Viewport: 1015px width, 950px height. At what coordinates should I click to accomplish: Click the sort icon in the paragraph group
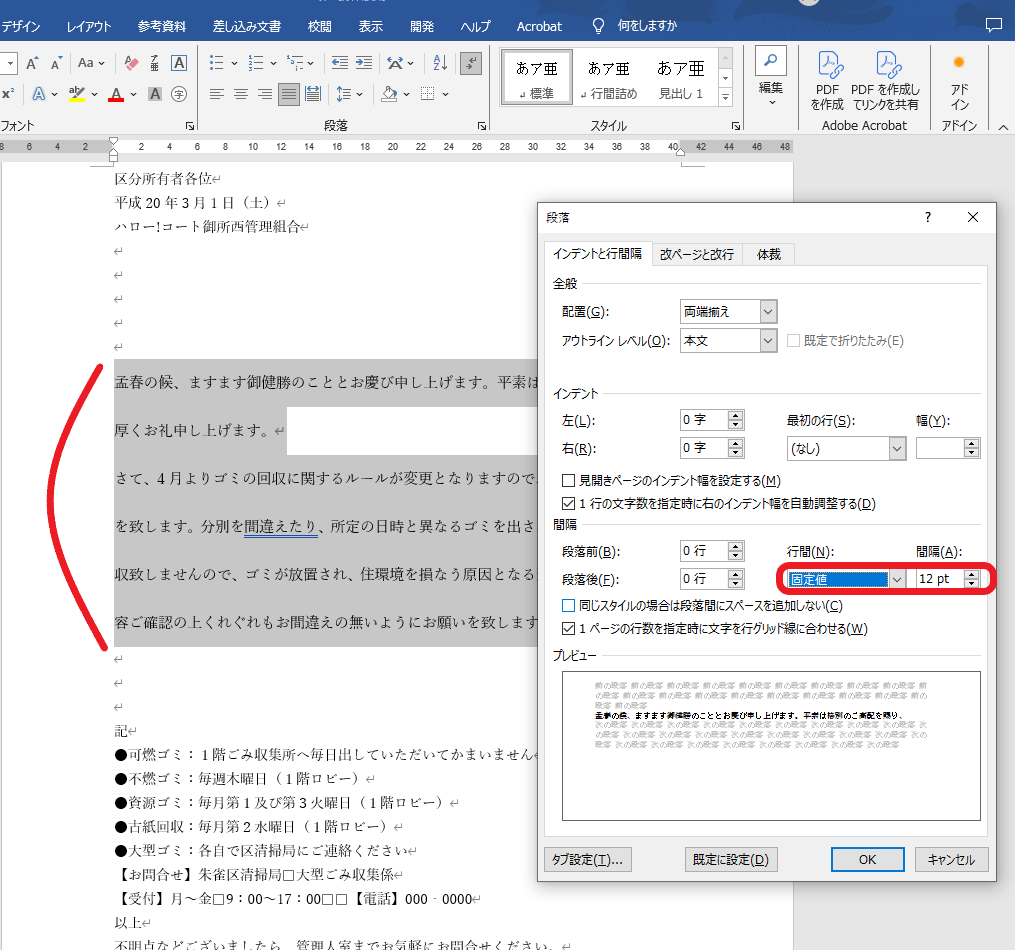click(440, 63)
